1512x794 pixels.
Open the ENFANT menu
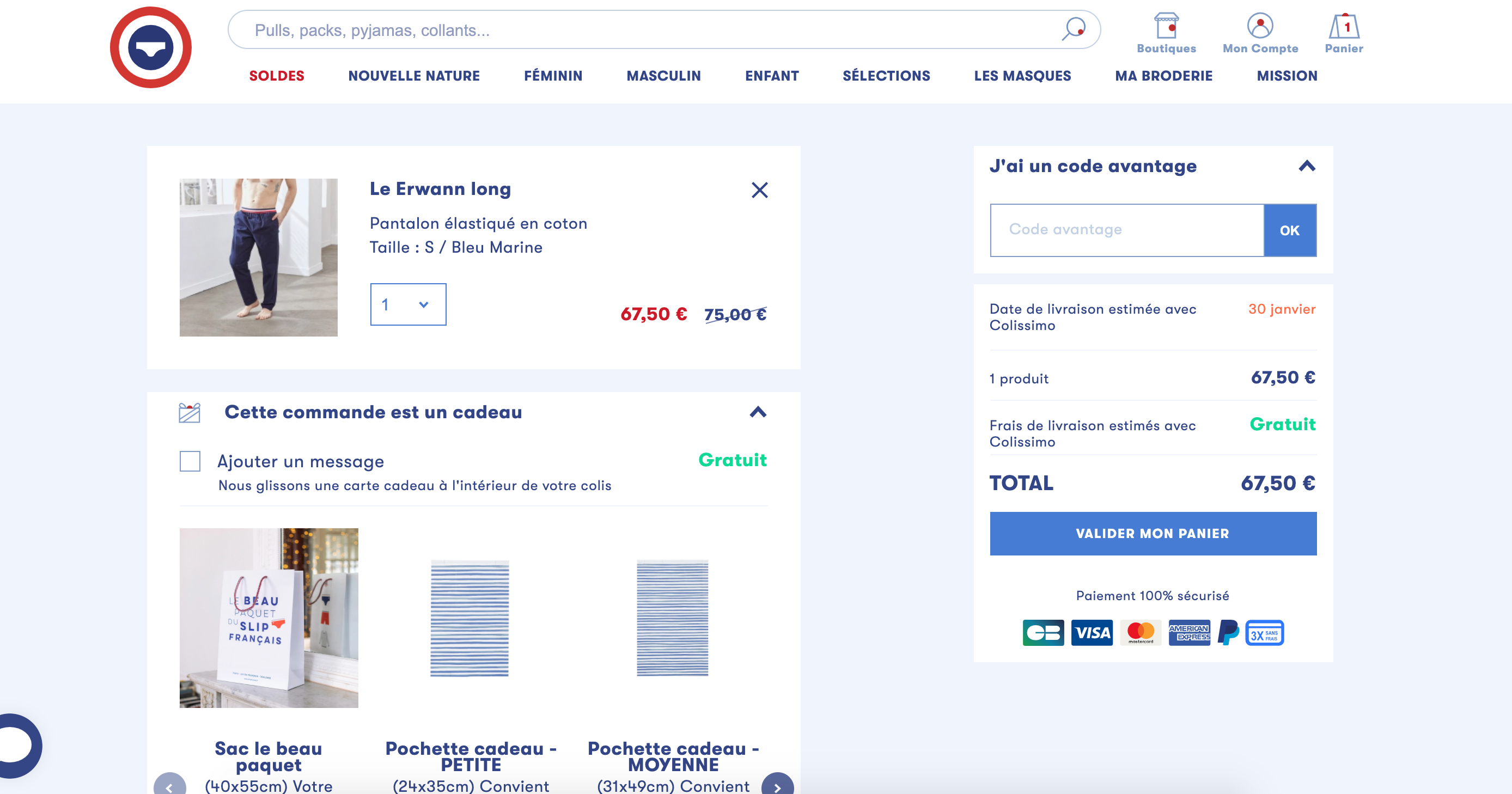pyautogui.click(x=772, y=76)
